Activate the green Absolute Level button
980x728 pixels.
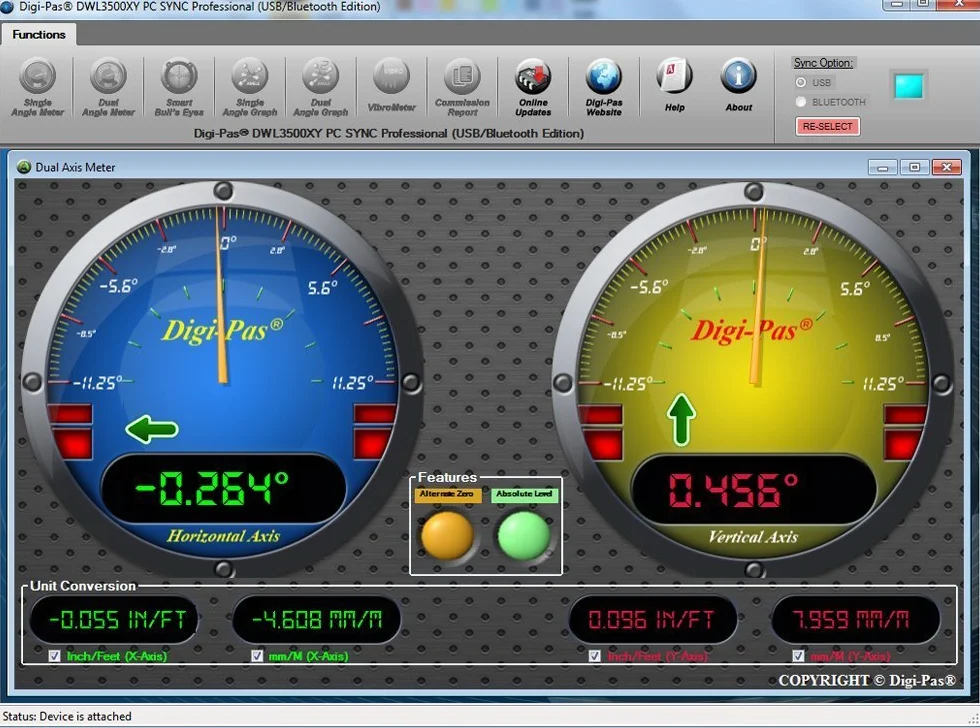click(x=524, y=535)
